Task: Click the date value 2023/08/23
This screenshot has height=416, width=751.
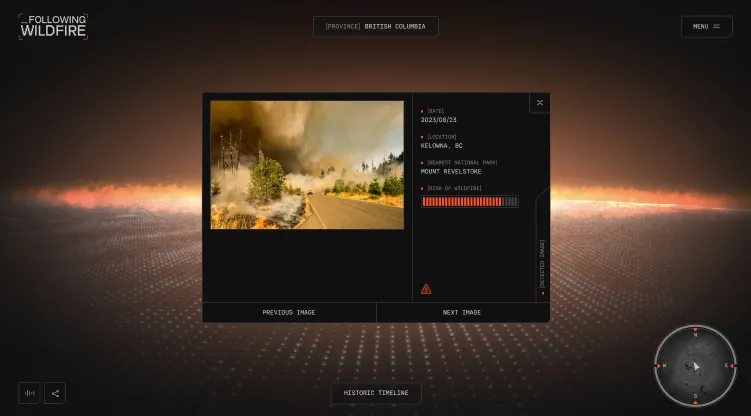Action: click(x=438, y=120)
